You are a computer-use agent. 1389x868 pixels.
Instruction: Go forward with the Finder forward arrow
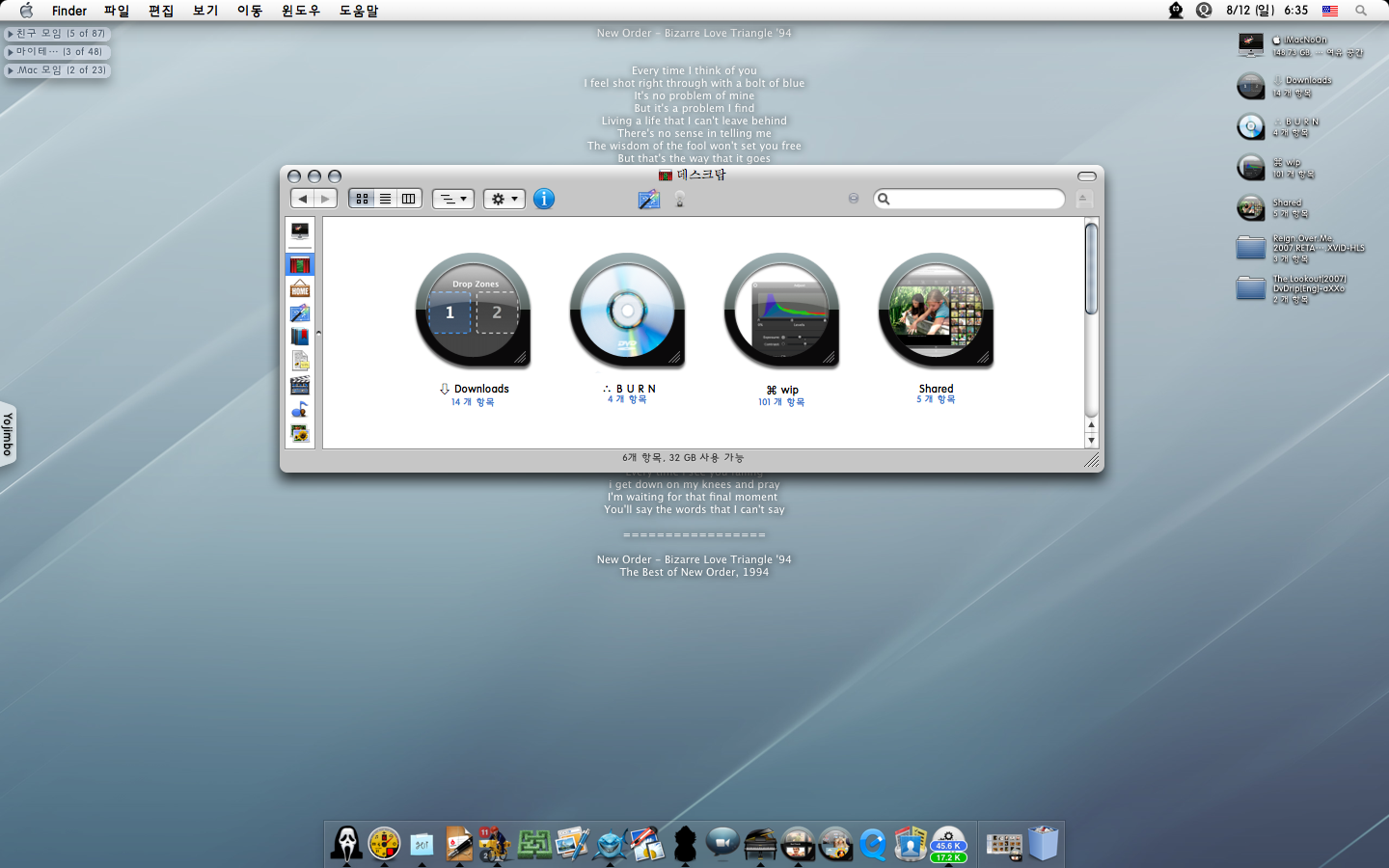click(326, 199)
